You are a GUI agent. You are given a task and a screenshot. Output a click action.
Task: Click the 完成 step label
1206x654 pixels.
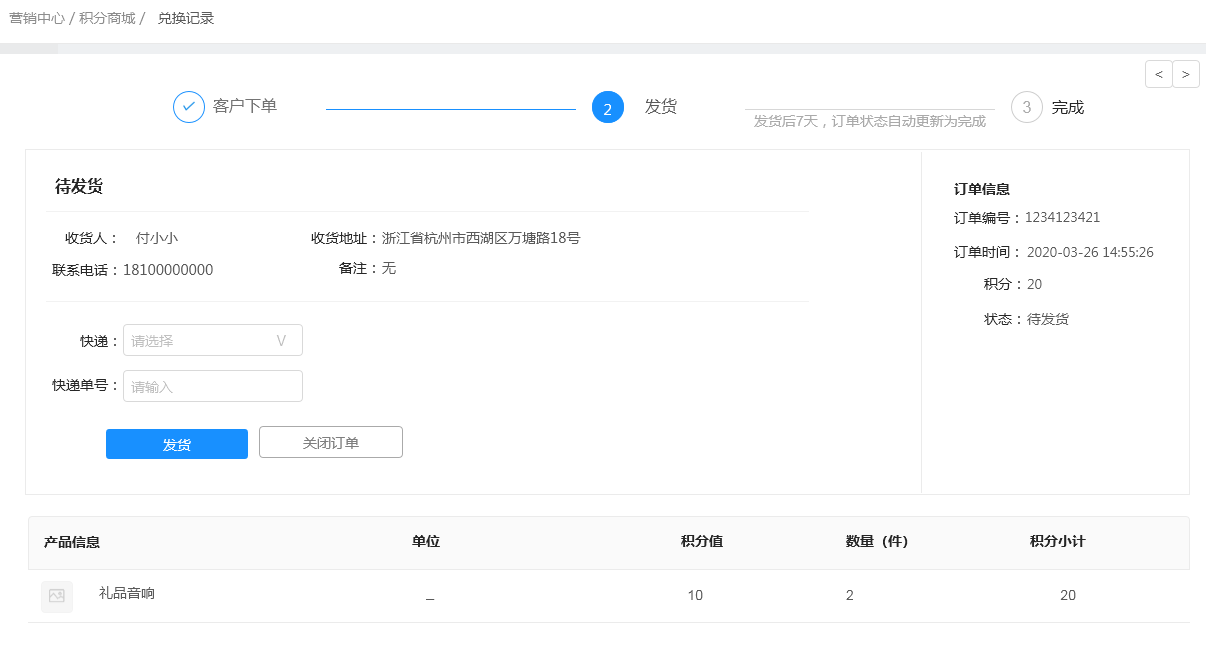(x=1068, y=107)
